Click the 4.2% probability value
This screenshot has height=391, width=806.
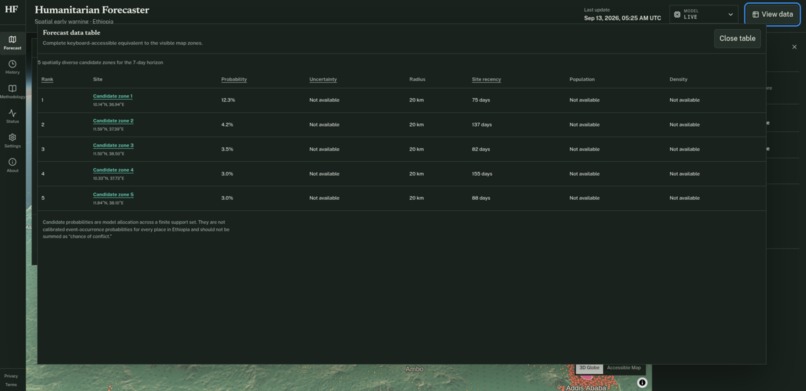pyautogui.click(x=227, y=125)
